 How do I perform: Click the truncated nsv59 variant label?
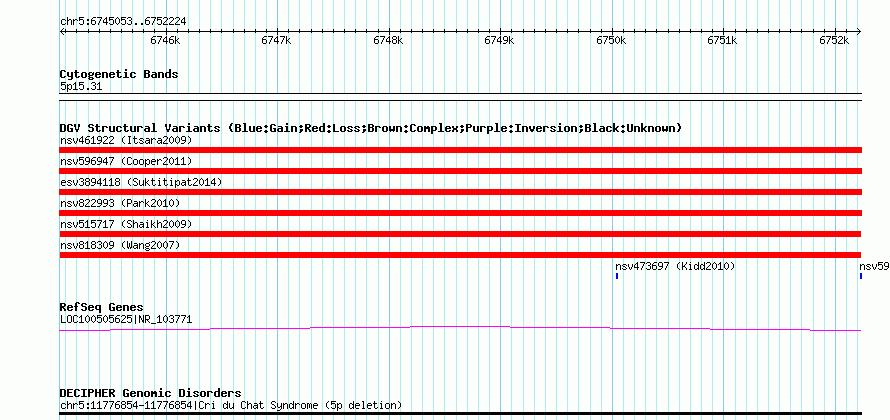(x=874, y=266)
